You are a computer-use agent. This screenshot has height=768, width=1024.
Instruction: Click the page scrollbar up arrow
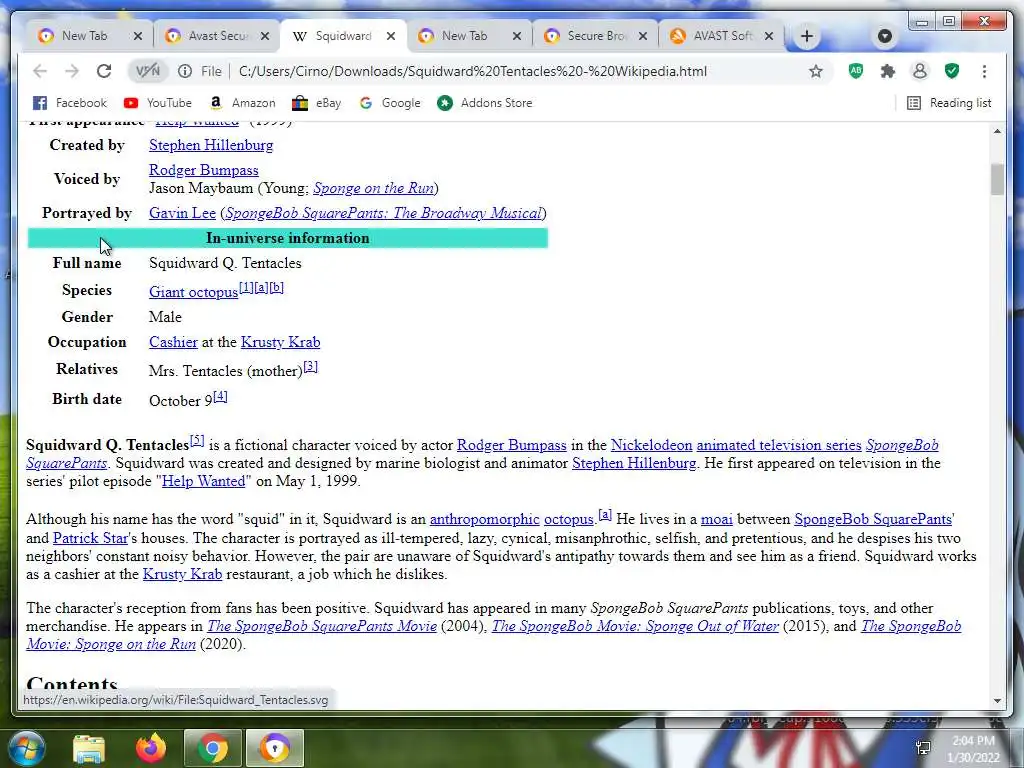pyautogui.click(x=997, y=131)
